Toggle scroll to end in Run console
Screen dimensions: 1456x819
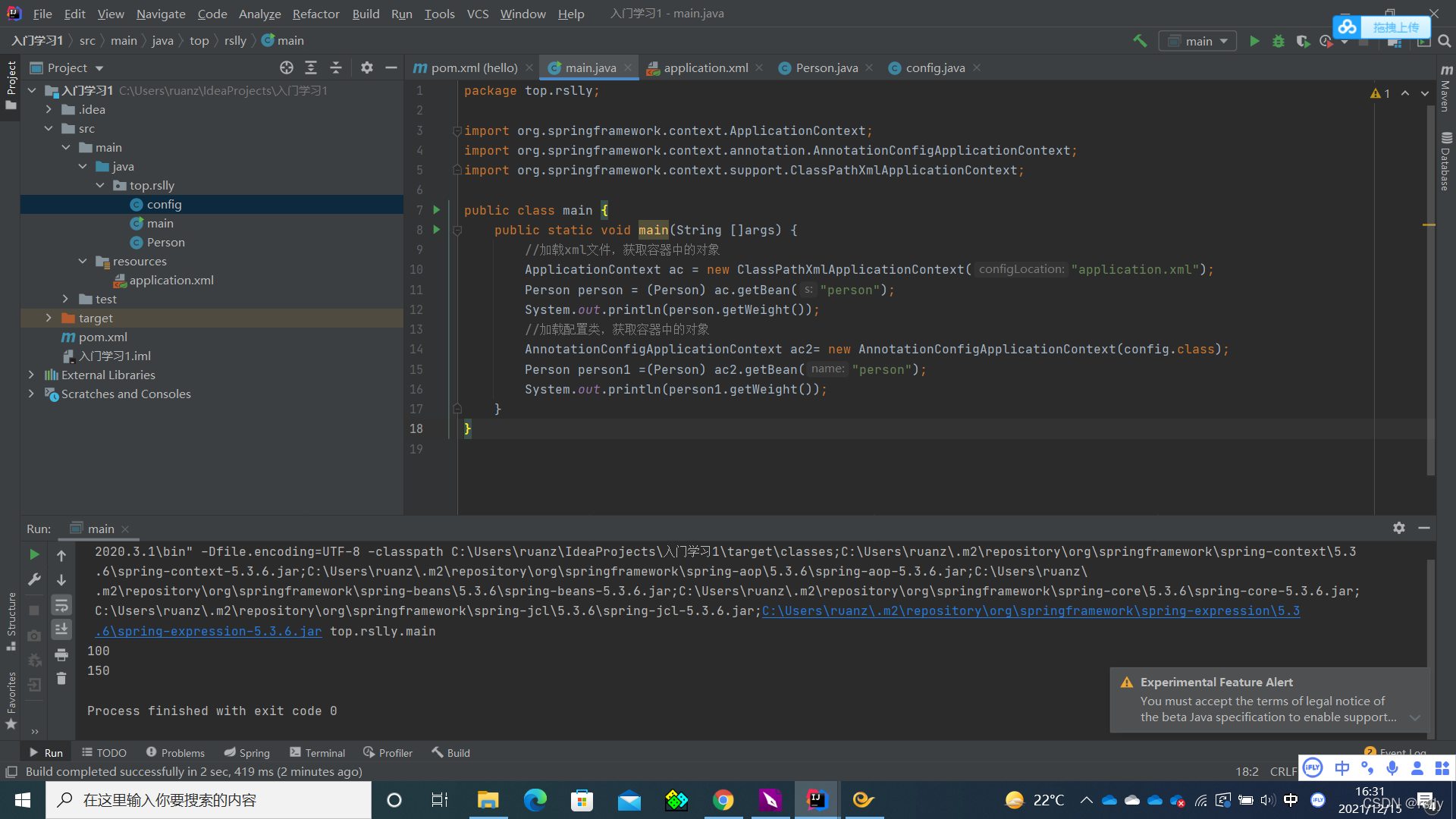61,629
